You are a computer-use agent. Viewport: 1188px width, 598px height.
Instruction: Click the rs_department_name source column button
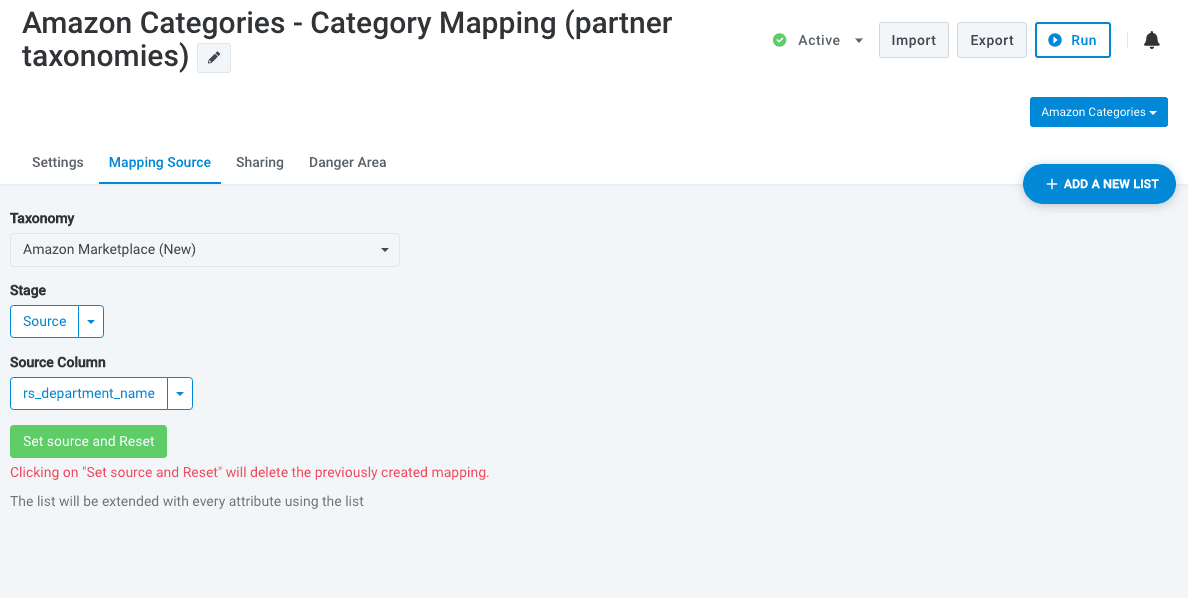pos(89,394)
